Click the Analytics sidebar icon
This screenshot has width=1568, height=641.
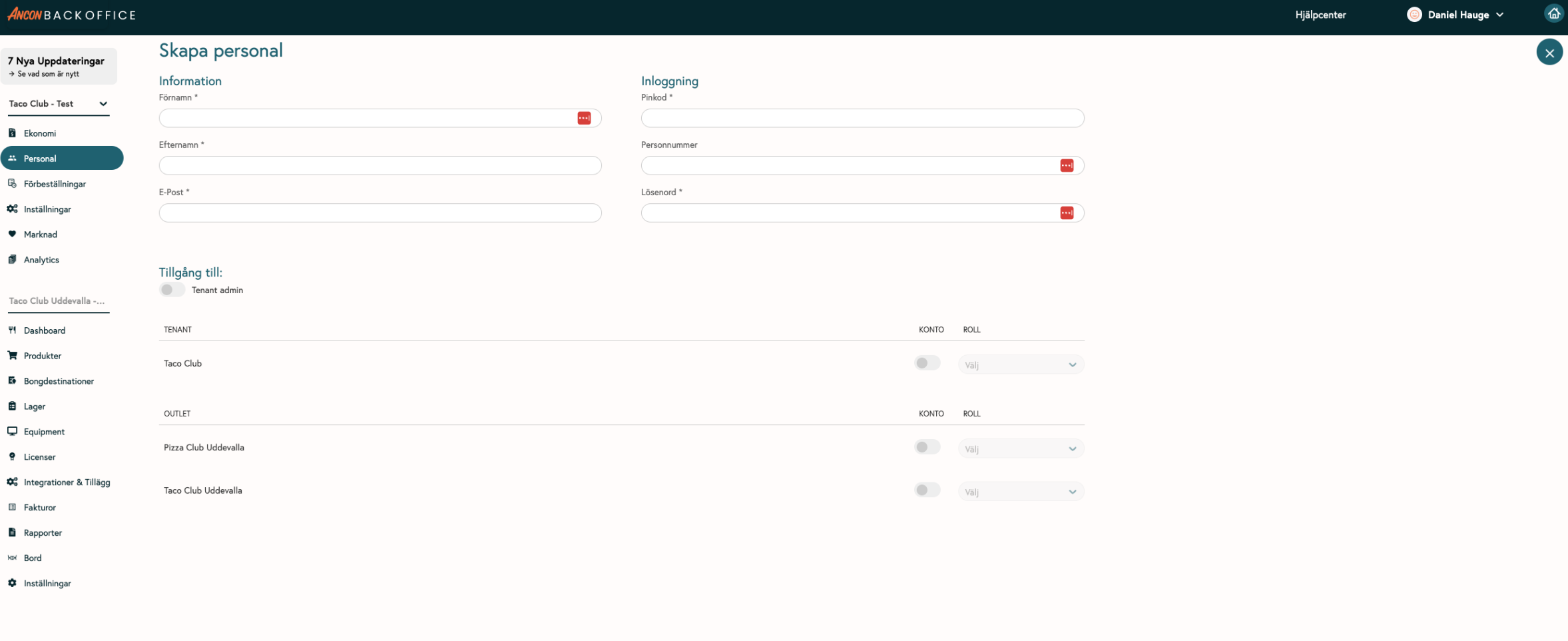click(x=12, y=260)
